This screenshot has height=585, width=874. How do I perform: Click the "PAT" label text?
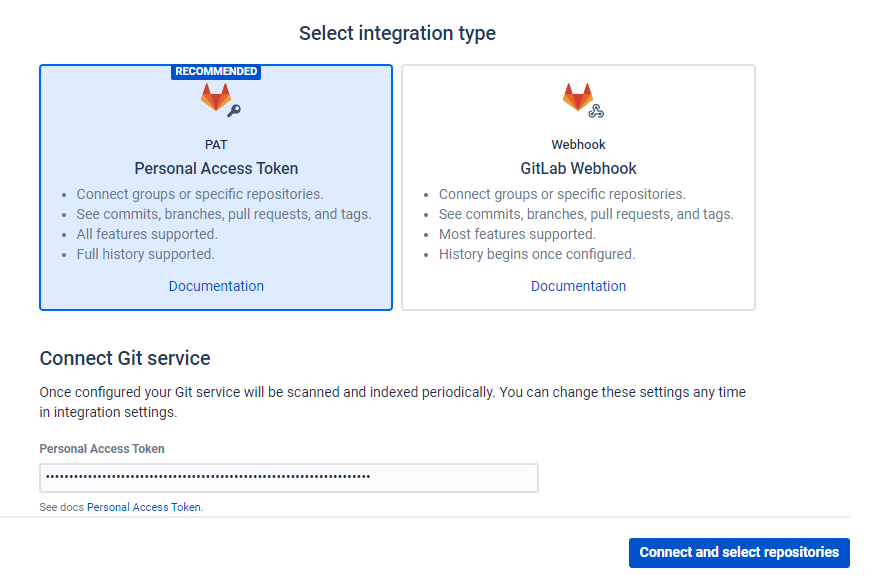coord(216,145)
